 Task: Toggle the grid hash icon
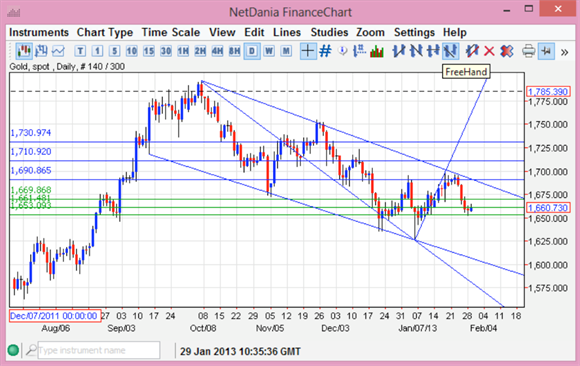tap(325, 51)
